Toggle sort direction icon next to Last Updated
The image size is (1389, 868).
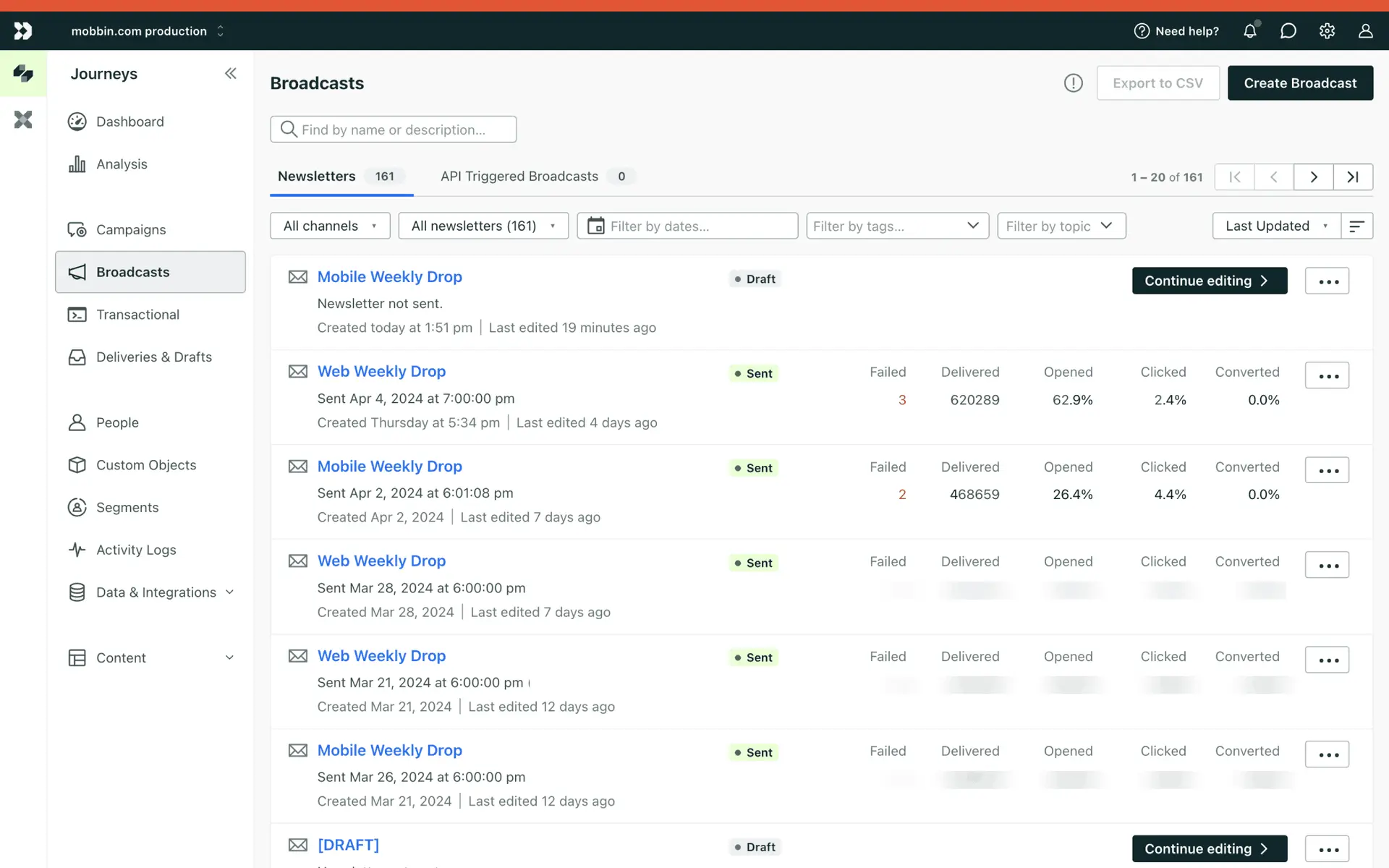pyautogui.click(x=1356, y=226)
